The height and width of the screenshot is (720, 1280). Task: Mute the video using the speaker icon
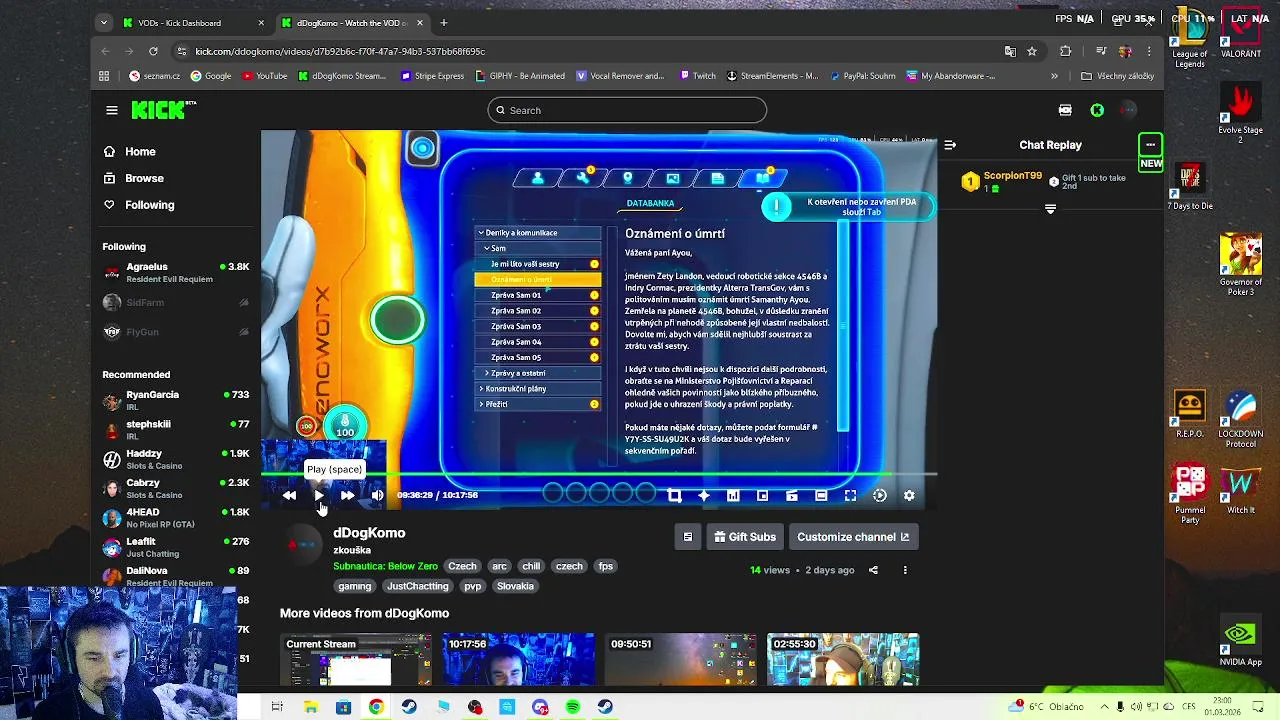(377, 495)
